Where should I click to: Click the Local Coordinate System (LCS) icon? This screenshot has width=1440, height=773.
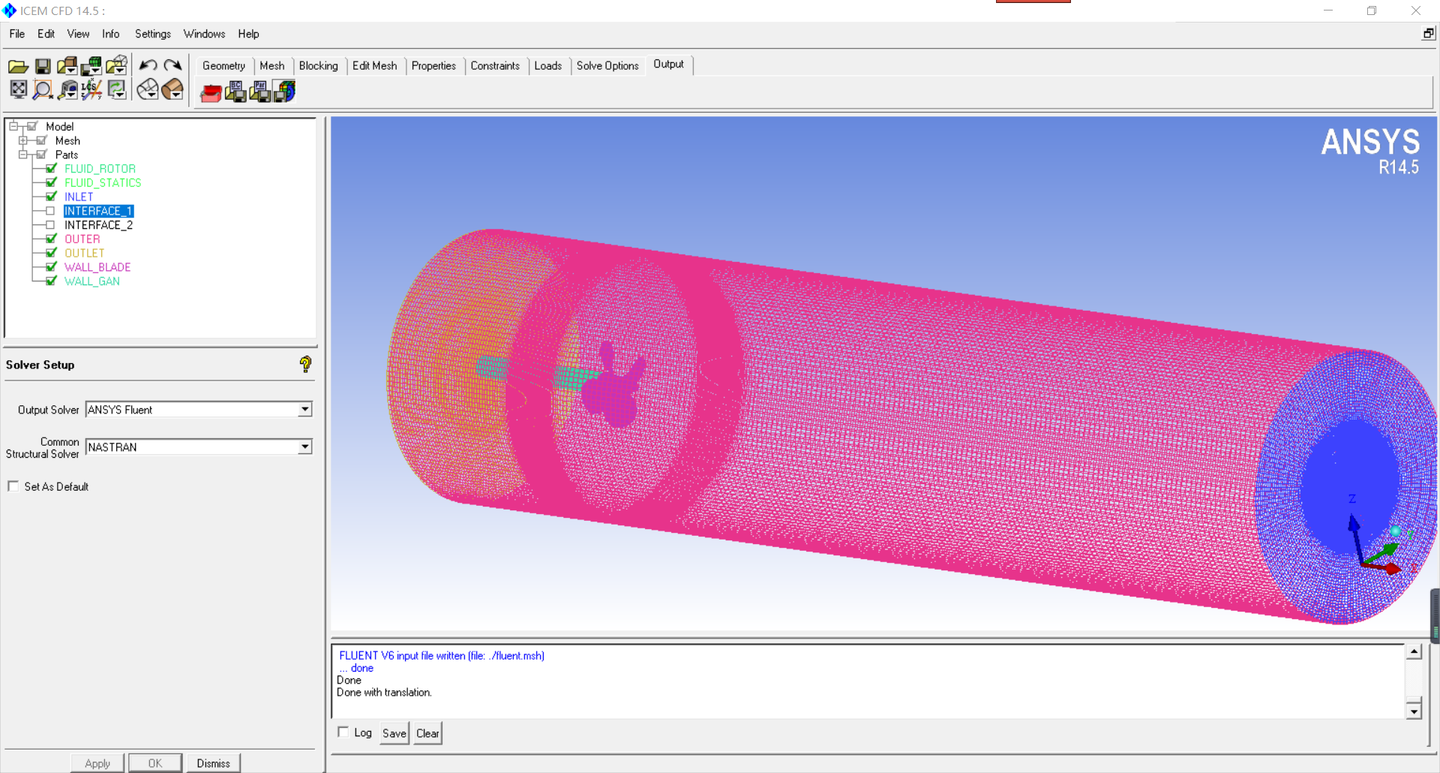click(x=91, y=90)
